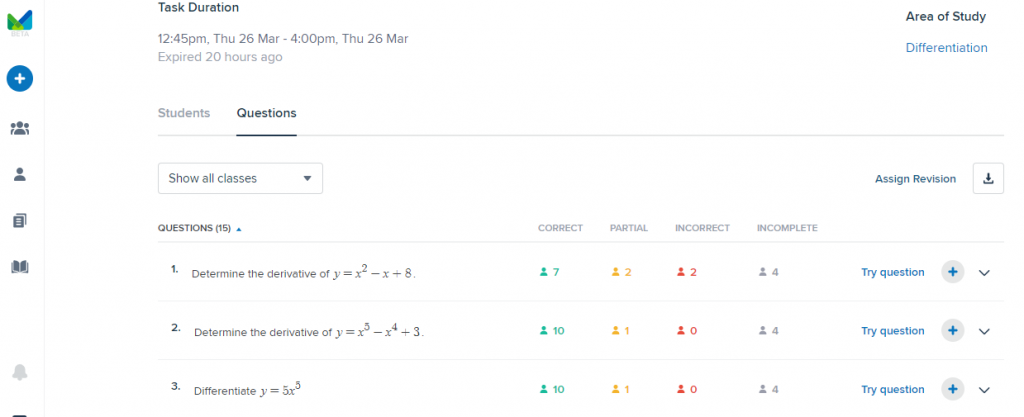
Task: Click the download results icon button
Action: pos(988,179)
